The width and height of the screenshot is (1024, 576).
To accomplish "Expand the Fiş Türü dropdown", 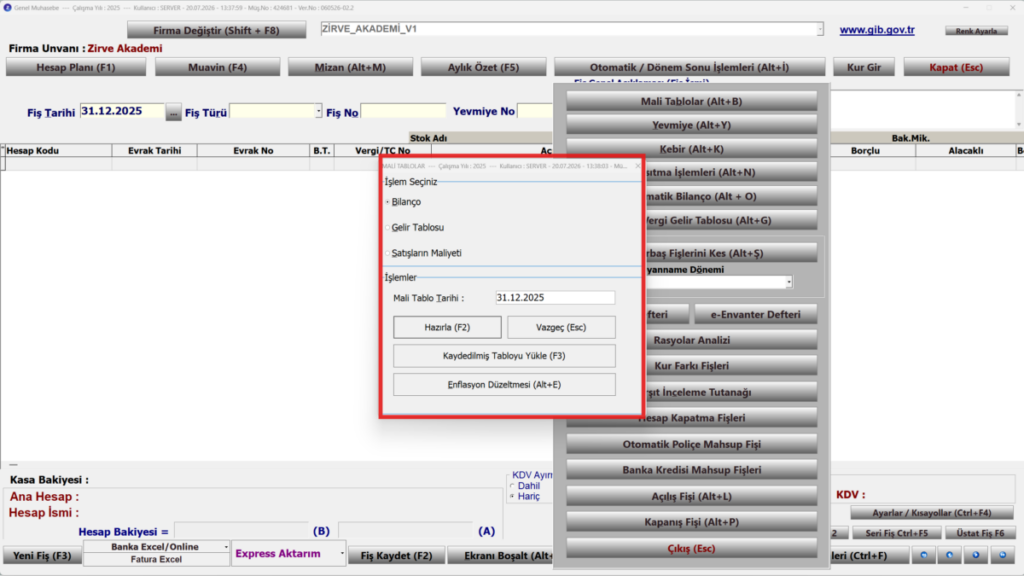I will click(318, 111).
